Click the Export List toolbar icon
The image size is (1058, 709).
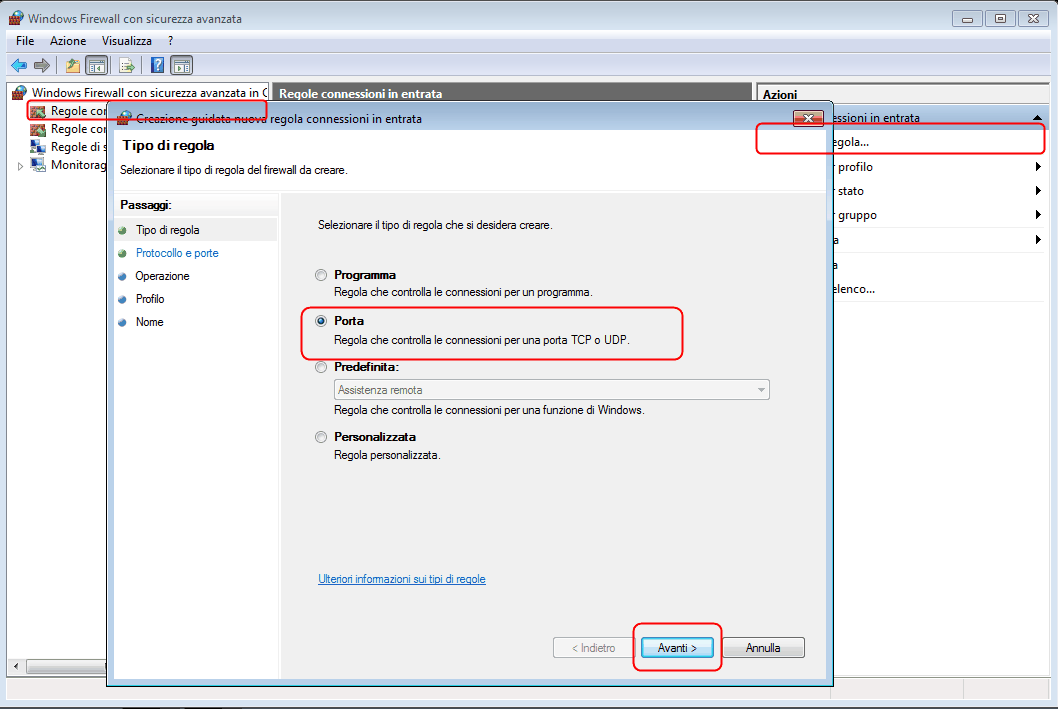coord(126,65)
